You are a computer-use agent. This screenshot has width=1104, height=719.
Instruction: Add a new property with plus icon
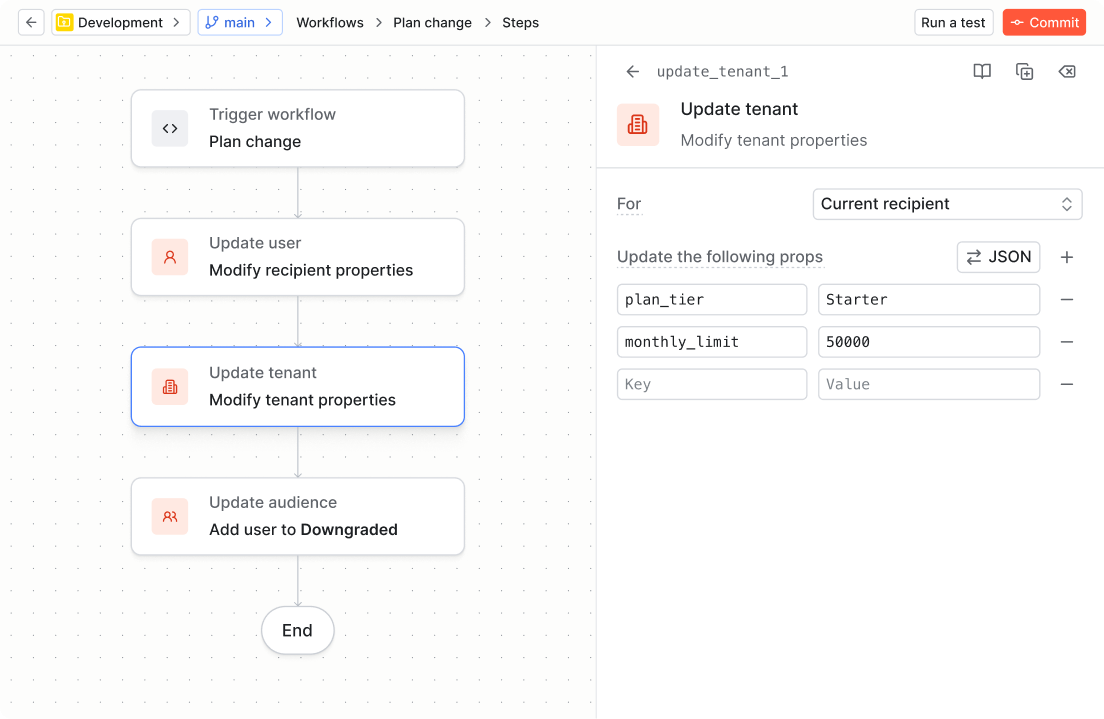pos(1067,257)
